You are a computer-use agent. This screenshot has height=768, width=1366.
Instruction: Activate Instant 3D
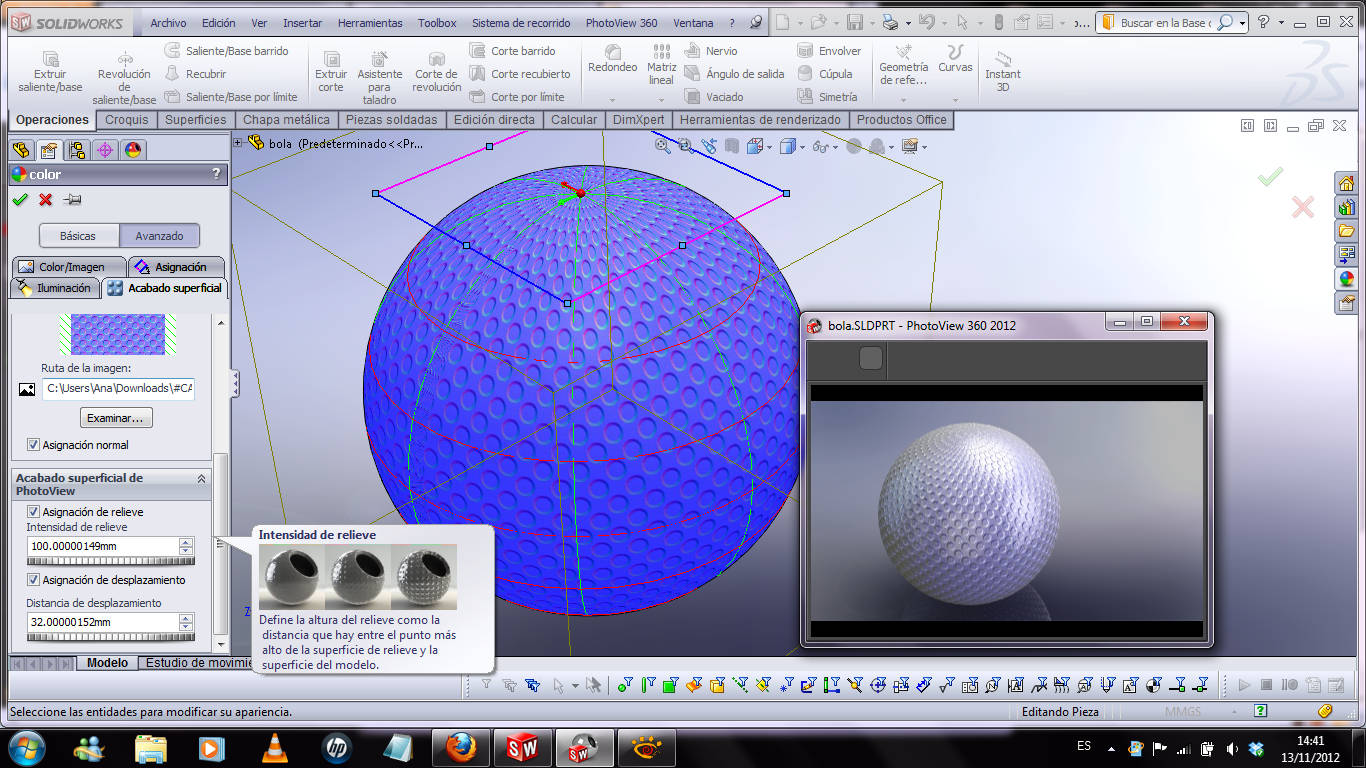(x=1003, y=70)
